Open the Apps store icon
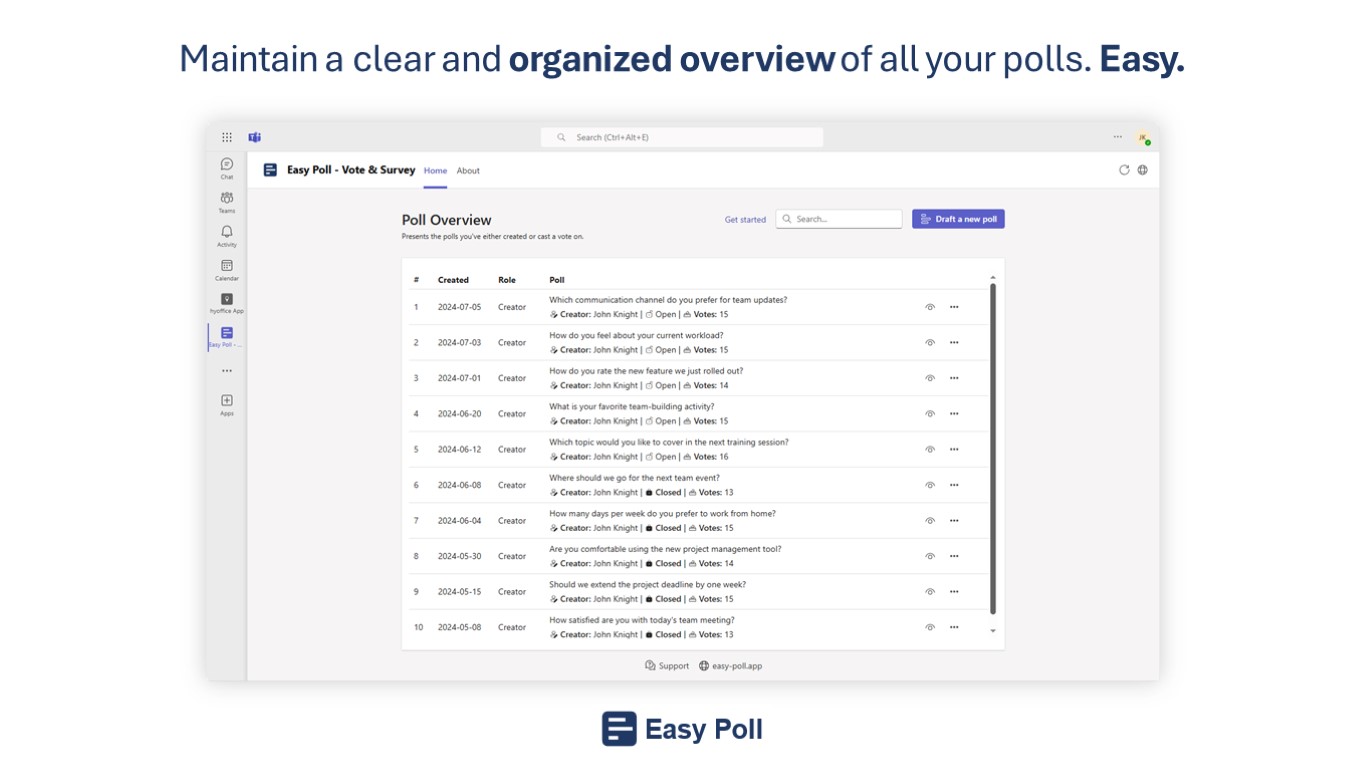The width and height of the screenshot is (1366, 768). 227,402
